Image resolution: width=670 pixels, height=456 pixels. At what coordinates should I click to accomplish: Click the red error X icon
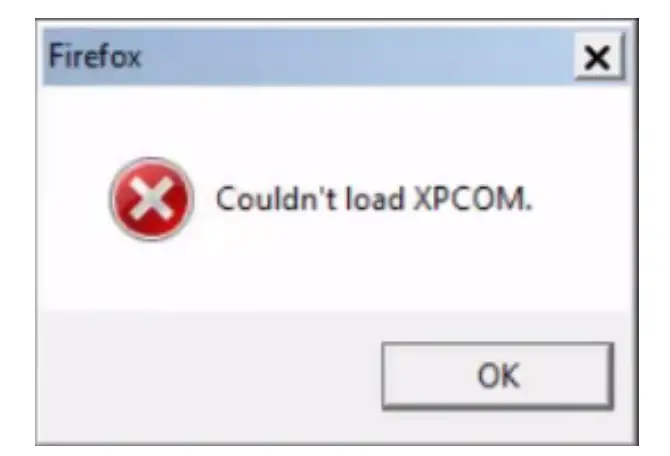pos(152,199)
